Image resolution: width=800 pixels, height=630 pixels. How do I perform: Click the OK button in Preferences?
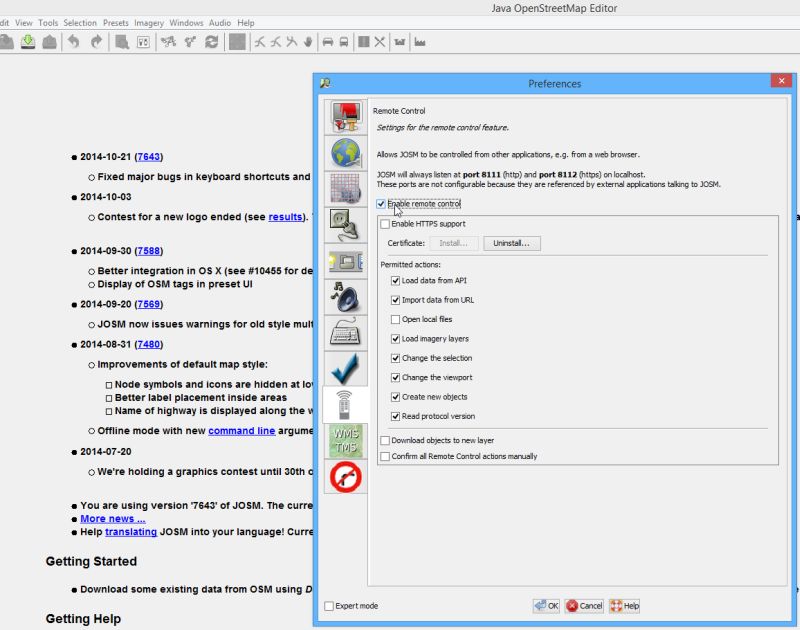546,606
